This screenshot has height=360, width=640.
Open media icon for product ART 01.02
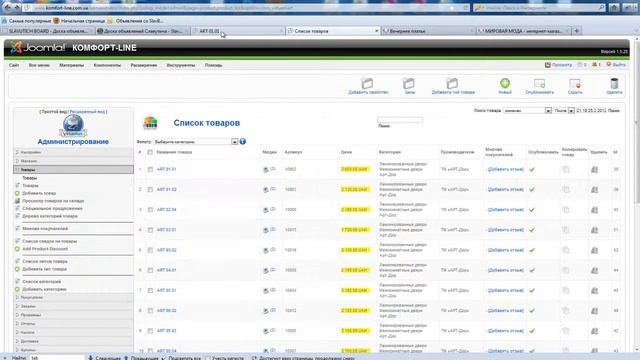[266, 190]
